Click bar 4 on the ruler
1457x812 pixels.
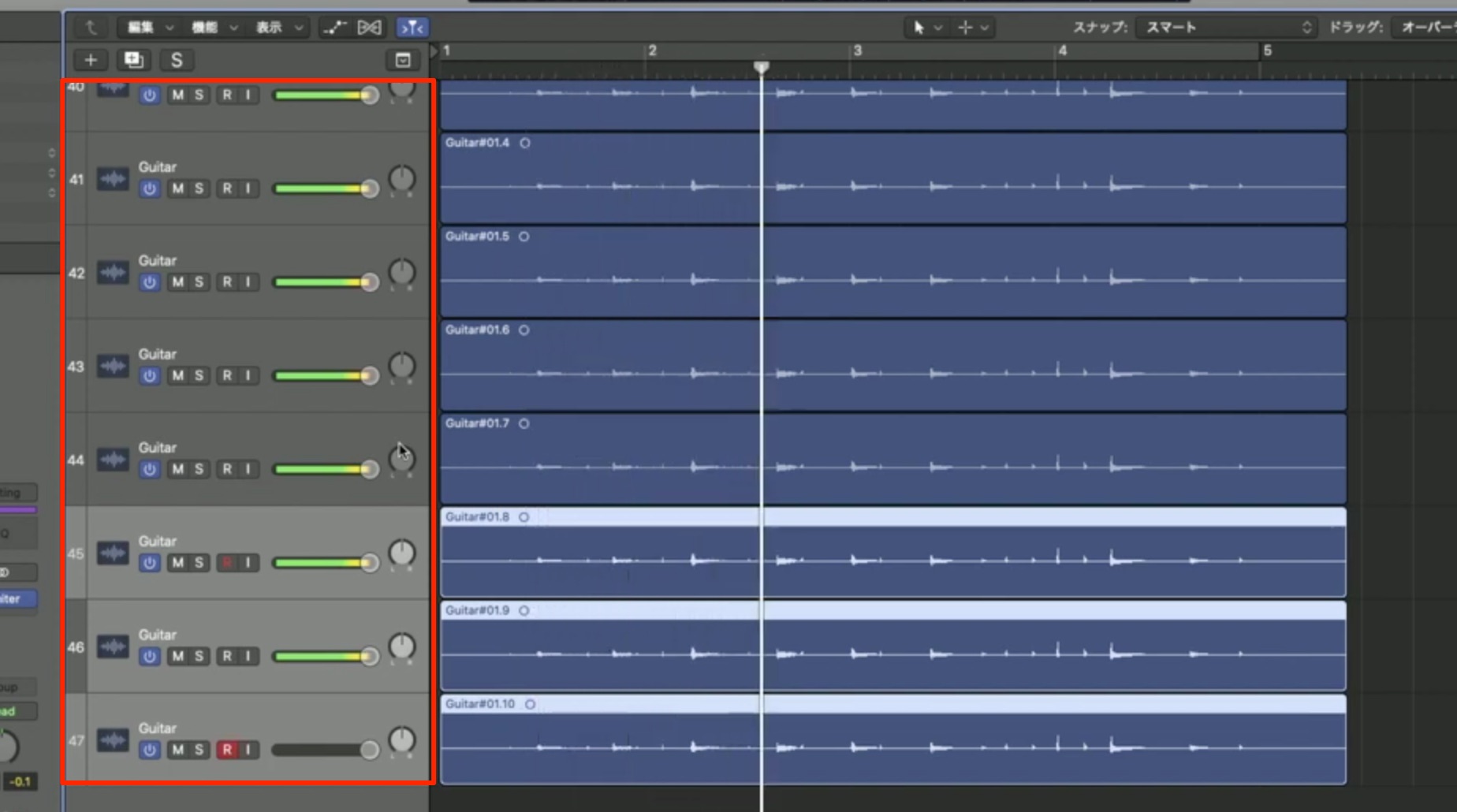pos(1062,50)
